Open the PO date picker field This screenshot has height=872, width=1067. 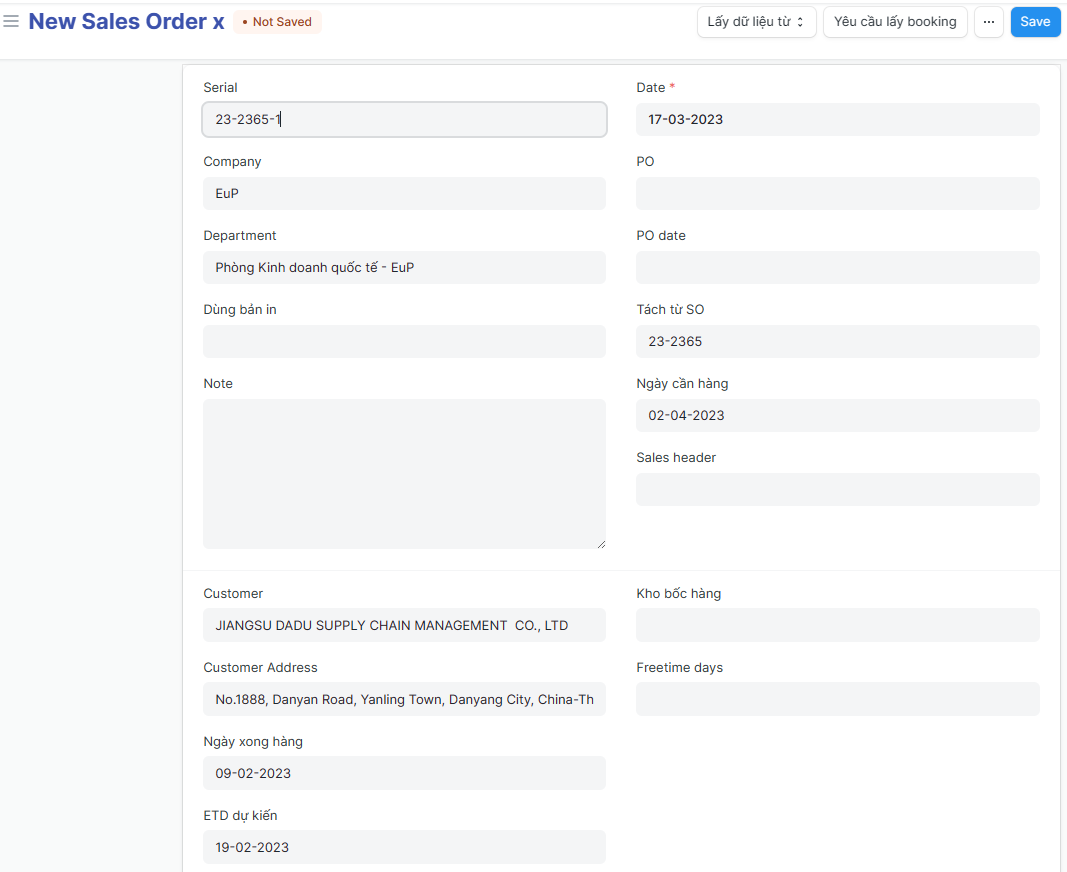[x=837, y=267]
